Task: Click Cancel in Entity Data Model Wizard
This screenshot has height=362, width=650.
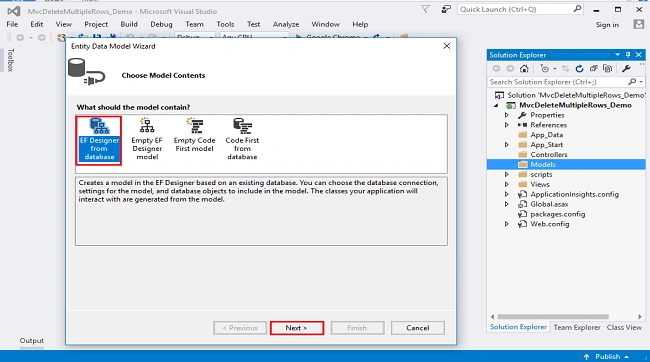Action: 417,328
